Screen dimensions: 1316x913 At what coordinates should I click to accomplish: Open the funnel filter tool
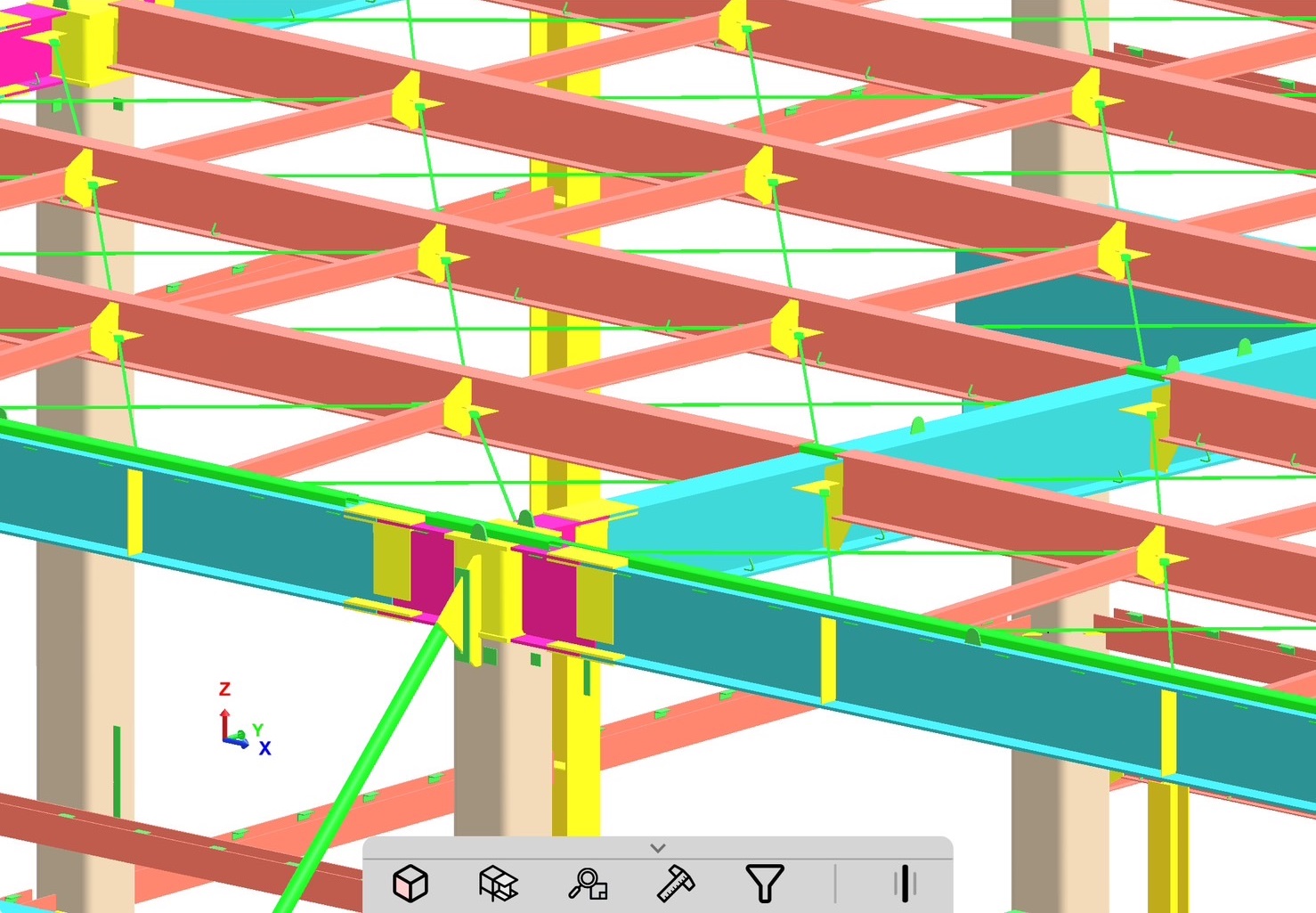(x=764, y=884)
